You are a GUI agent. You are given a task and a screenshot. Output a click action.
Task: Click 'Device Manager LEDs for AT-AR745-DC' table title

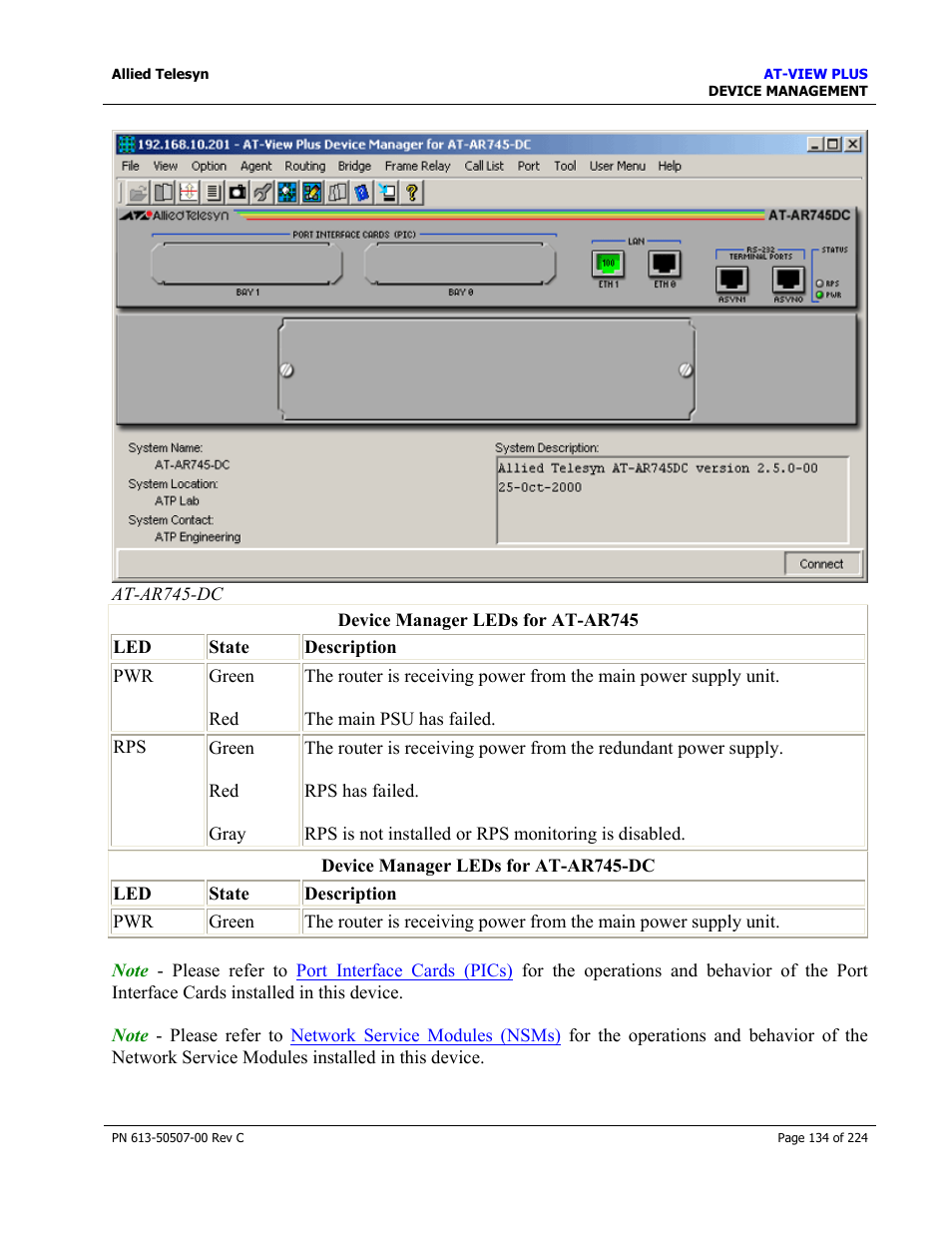tap(488, 866)
